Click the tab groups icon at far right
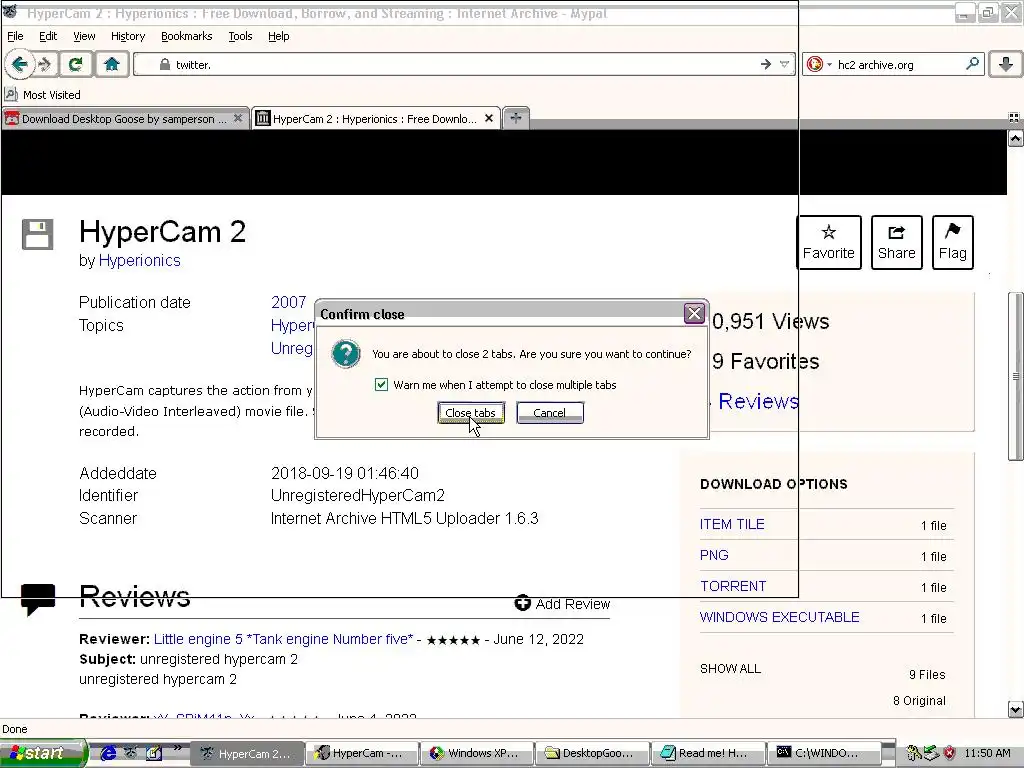1024x768 pixels. pyautogui.click(x=1014, y=118)
